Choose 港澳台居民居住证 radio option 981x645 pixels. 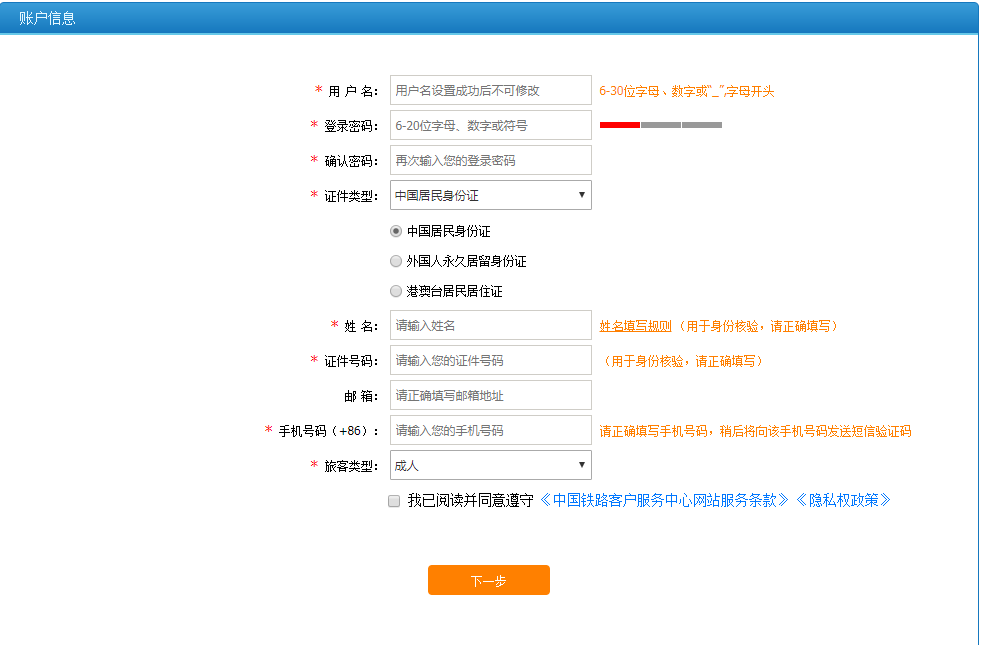tap(396, 291)
